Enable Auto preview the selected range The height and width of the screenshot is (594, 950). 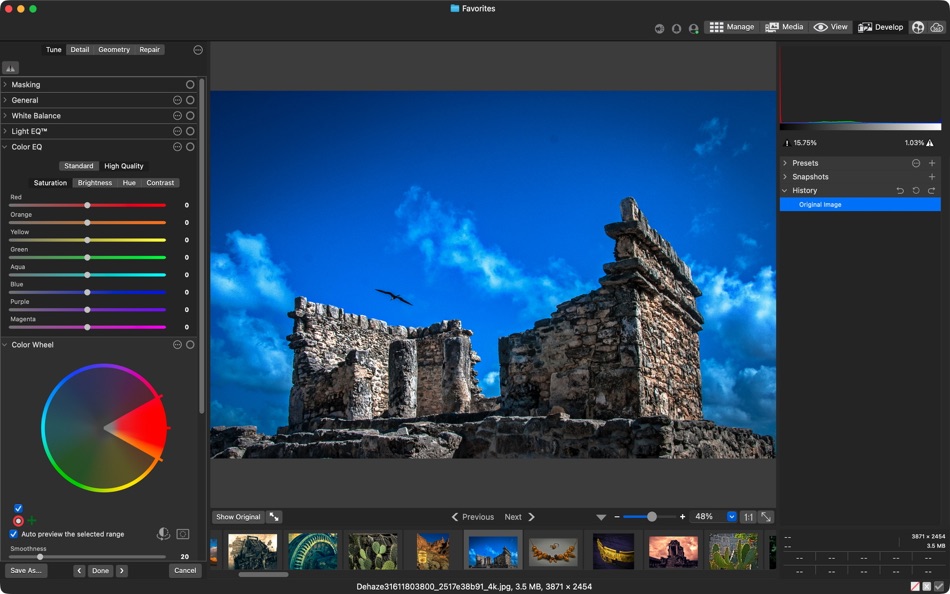tap(13, 534)
